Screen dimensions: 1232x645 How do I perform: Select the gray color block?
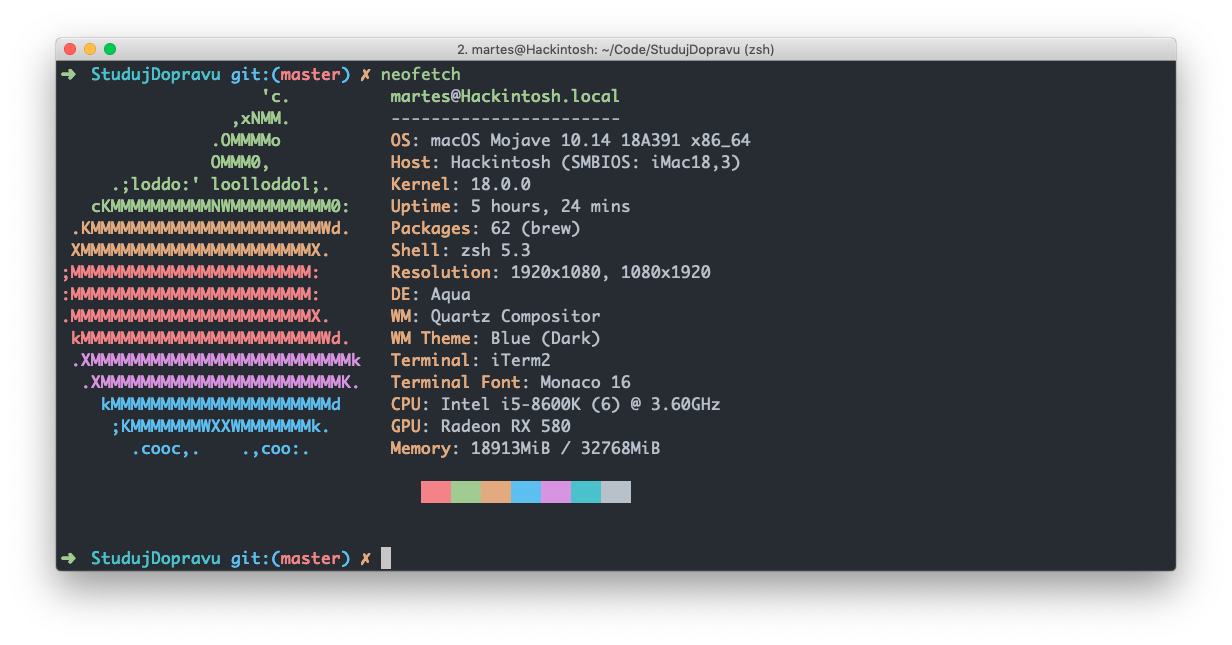click(x=616, y=492)
